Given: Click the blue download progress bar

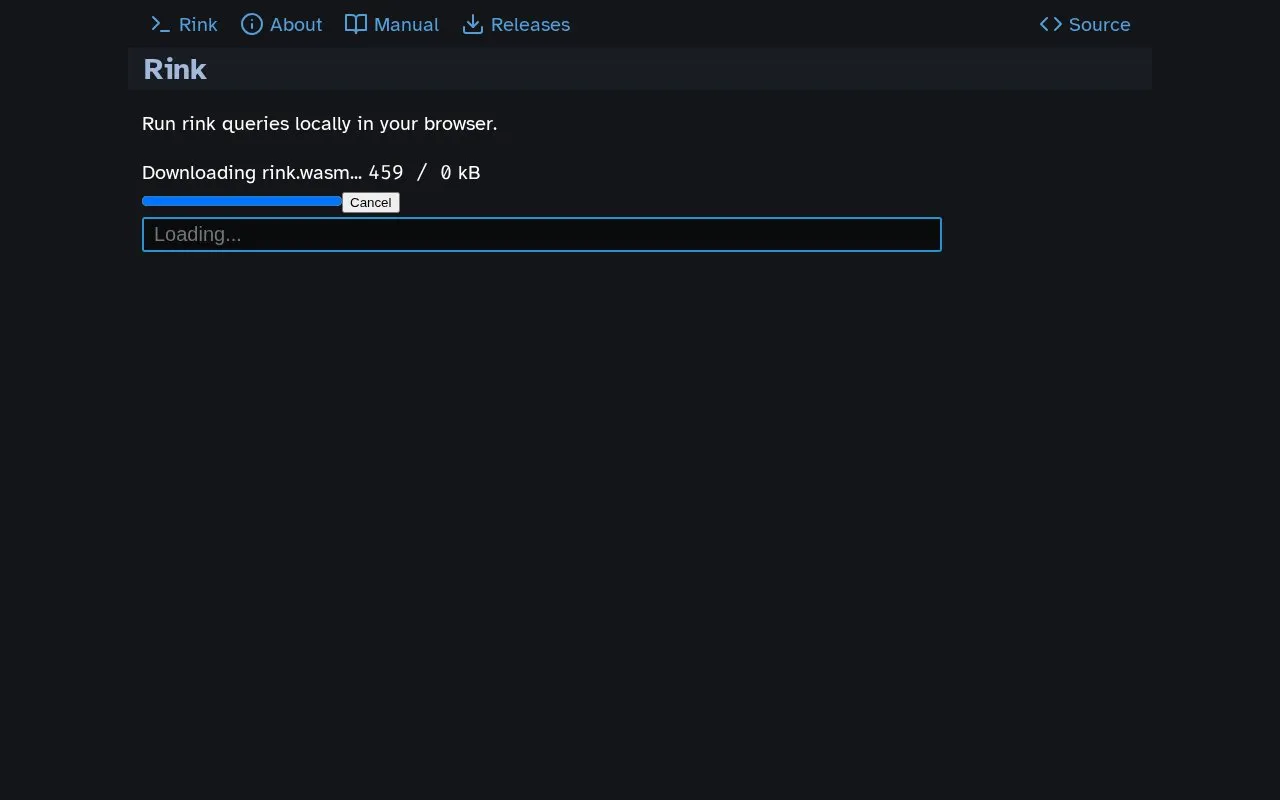Looking at the screenshot, I should click(242, 201).
